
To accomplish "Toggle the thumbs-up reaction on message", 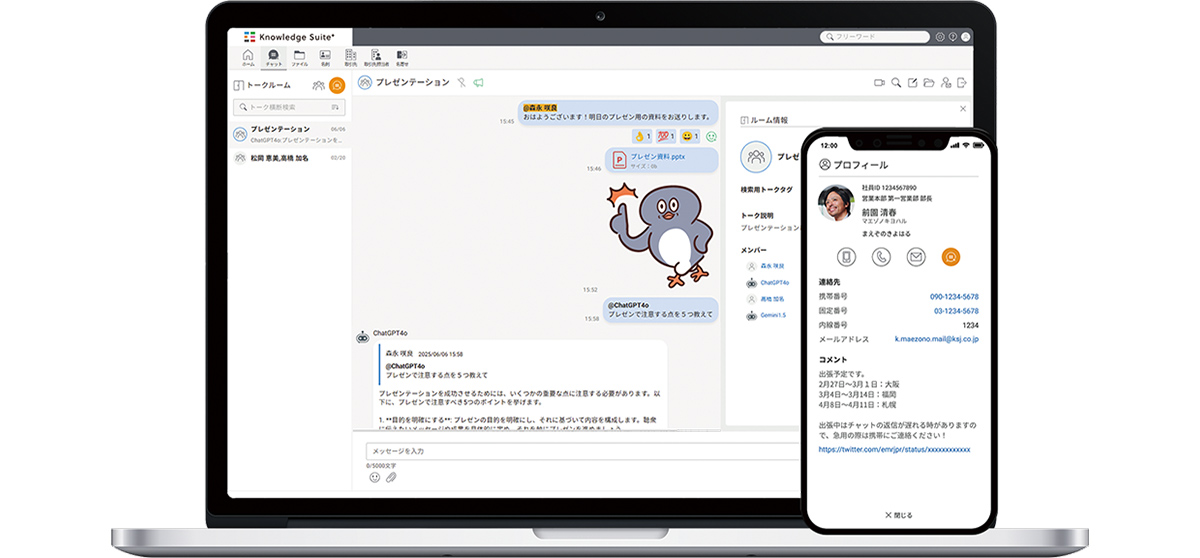I will click(642, 136).
